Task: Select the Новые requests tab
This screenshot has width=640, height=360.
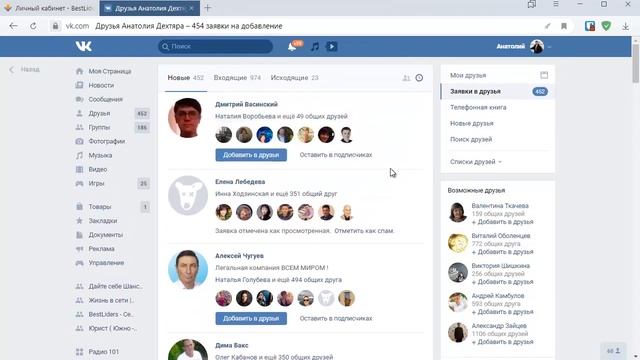Action: click(185, 78)
